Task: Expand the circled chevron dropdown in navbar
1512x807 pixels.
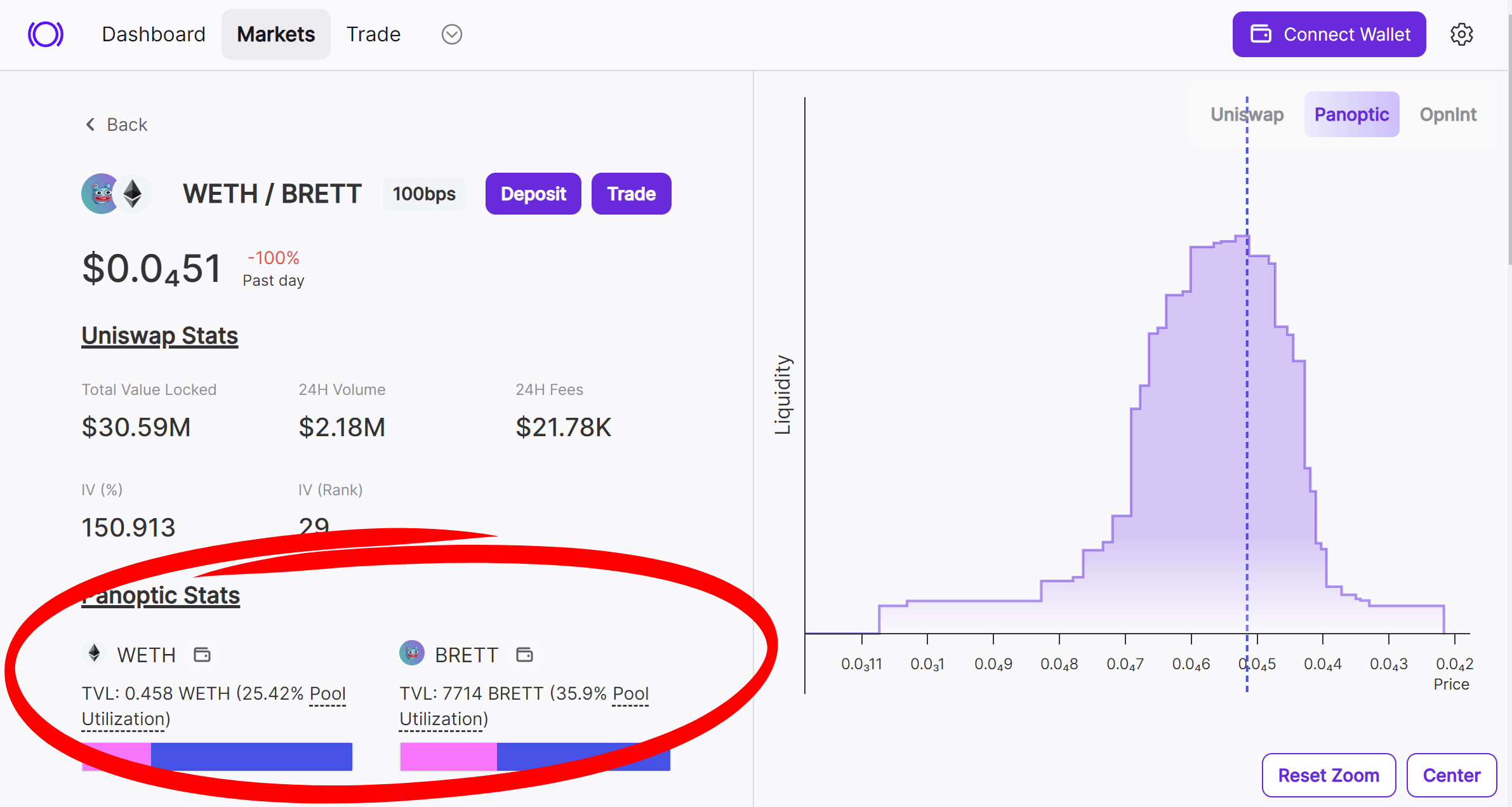Action: click(x=451, y=34)
